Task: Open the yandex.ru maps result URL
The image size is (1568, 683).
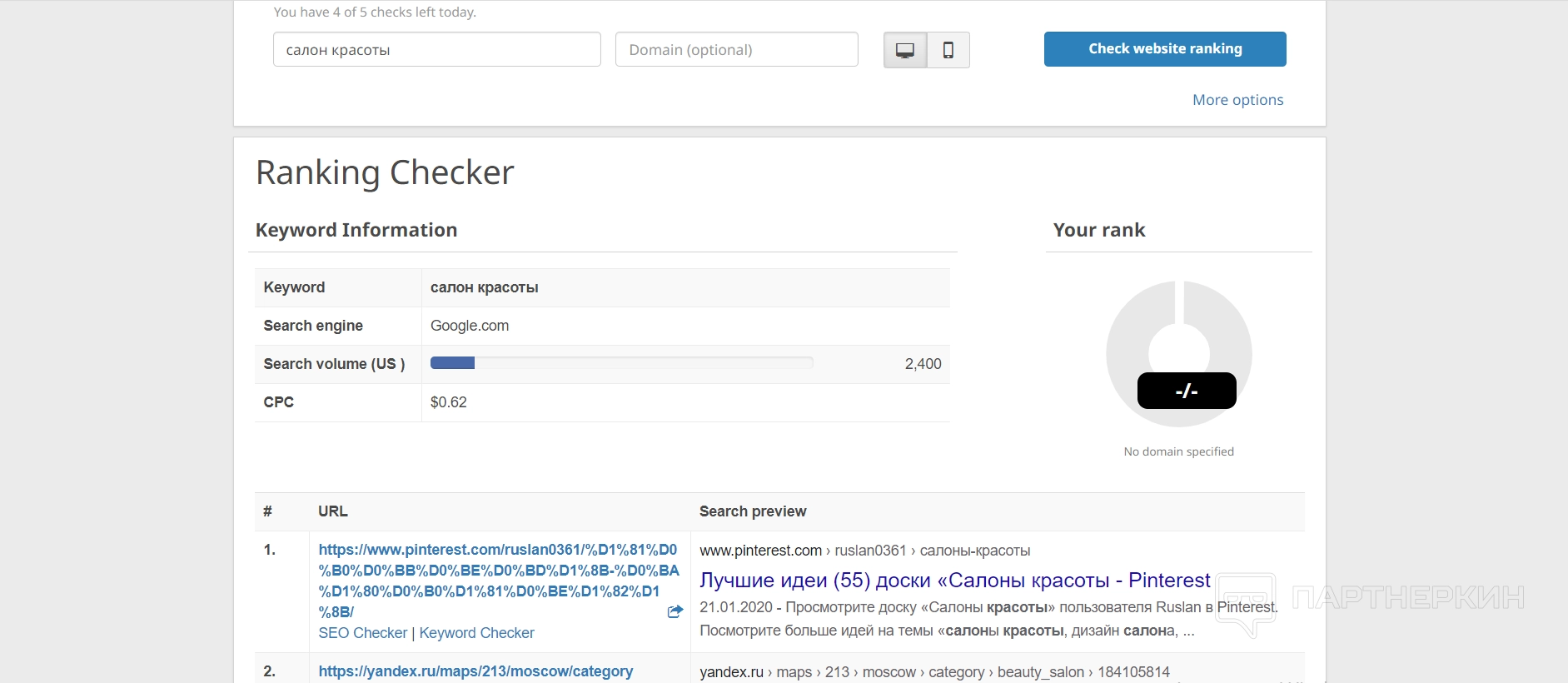Action: [475, 671]
